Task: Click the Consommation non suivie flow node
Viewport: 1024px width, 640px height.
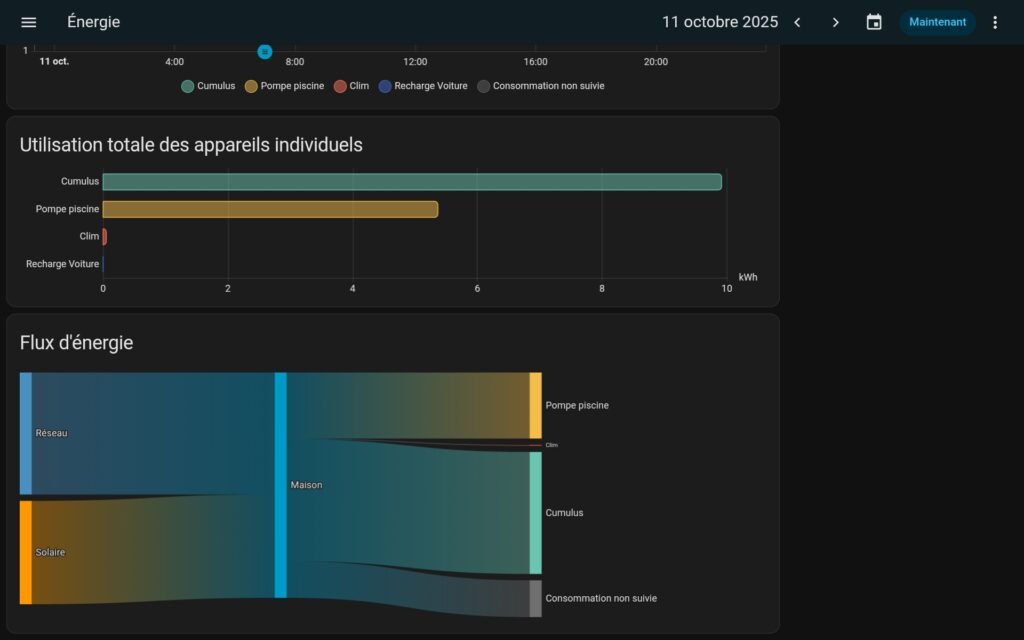Action: pyautogui.click(x=536, y=598)
